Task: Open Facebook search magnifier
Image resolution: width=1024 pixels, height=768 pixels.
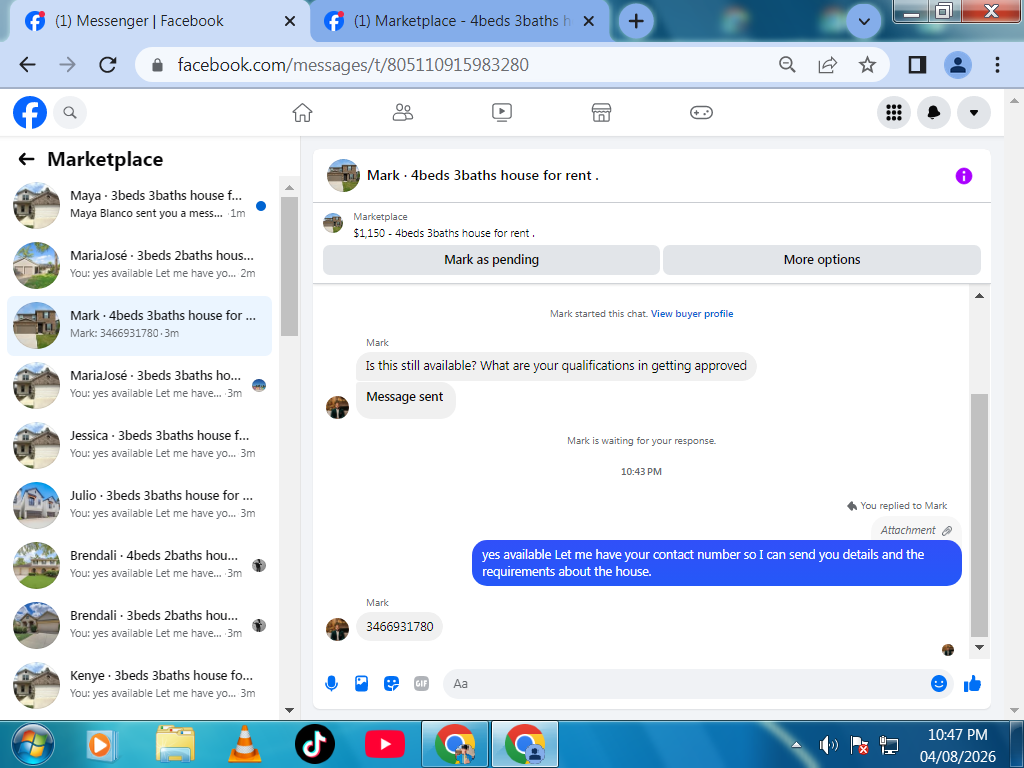Action: tap(70, 112)
